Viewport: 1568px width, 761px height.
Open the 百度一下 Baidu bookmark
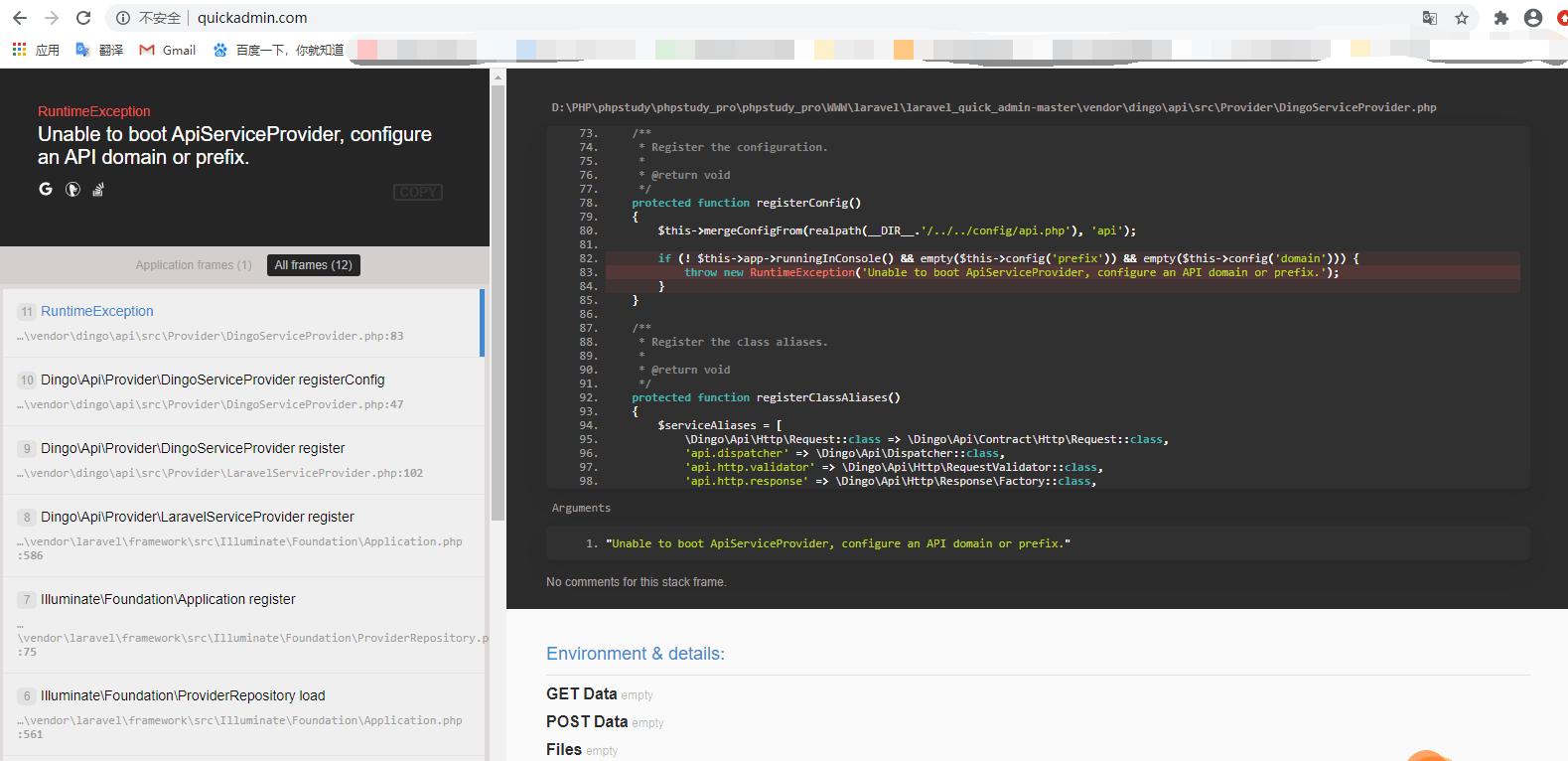click(x=278, y=50)
